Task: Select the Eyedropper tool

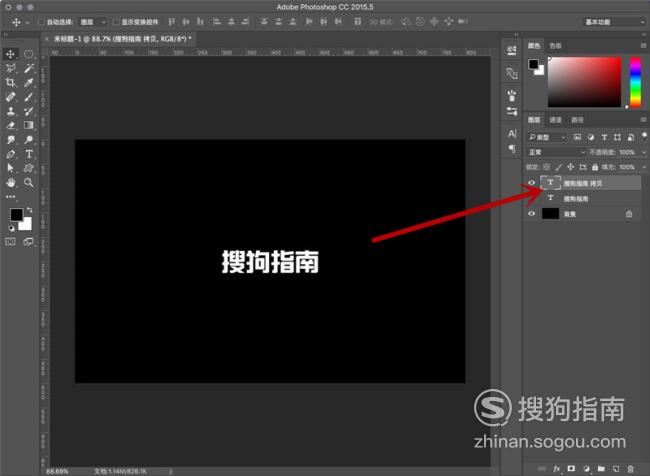Action: [x=29, y=83]
